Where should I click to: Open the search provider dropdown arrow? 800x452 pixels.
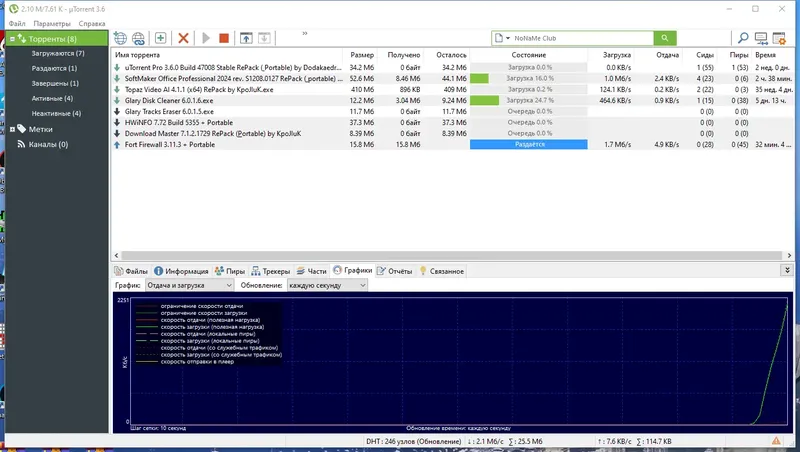(508, 38)
